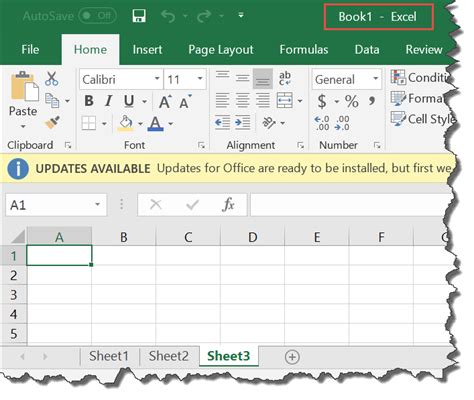Switch to the Sheet1 tab
The height and width of the screenshot is (400, 474).
pos(109,356)
